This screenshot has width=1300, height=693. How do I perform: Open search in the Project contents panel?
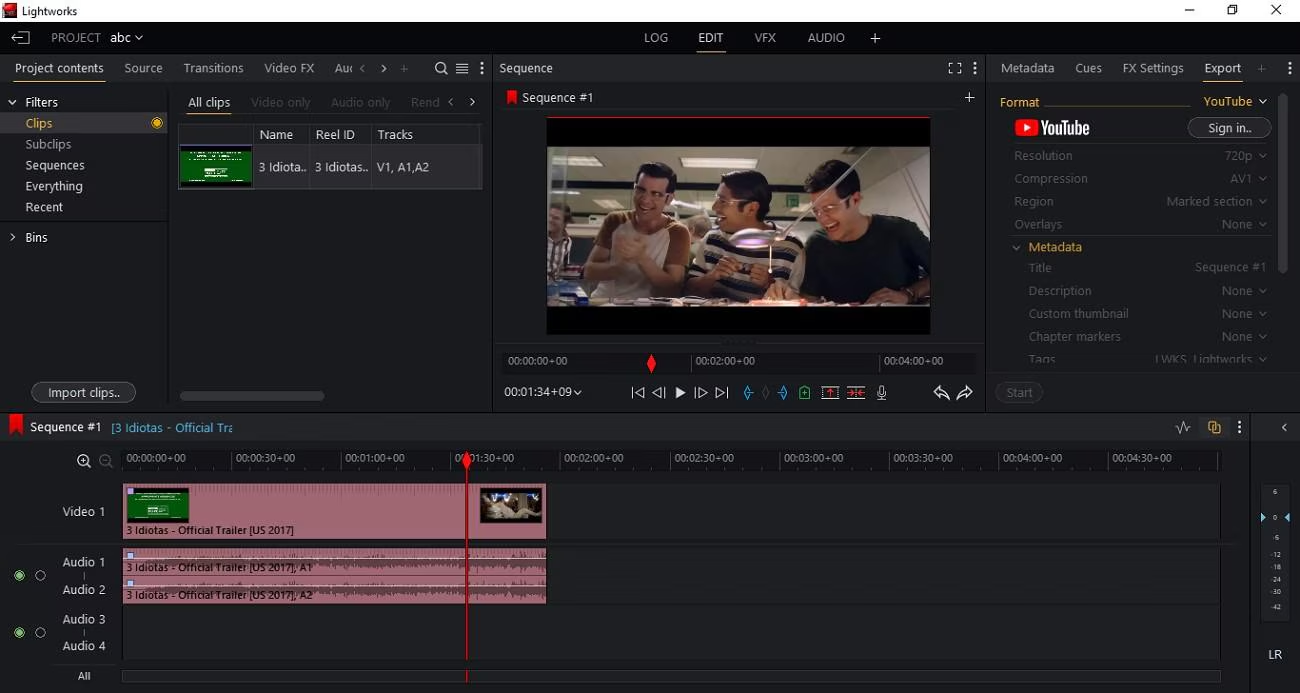[x=441, y=68]
